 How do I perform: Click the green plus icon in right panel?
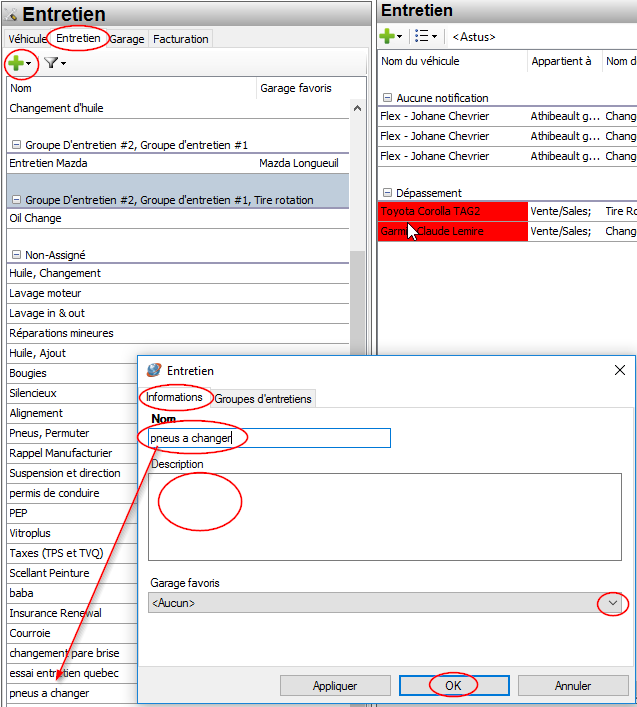pos(388,37)
